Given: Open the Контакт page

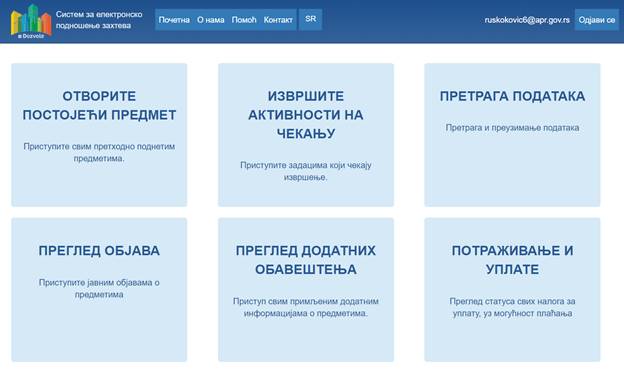Looking at the screenshot, I should [x=278, y=19].
